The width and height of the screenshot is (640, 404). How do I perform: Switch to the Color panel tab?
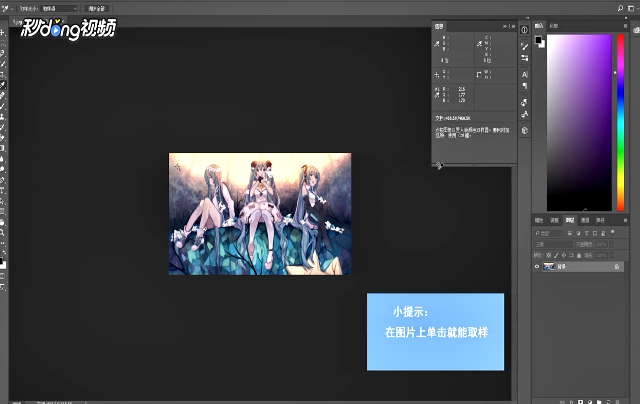pyautogui.click(x=539, y=26)
